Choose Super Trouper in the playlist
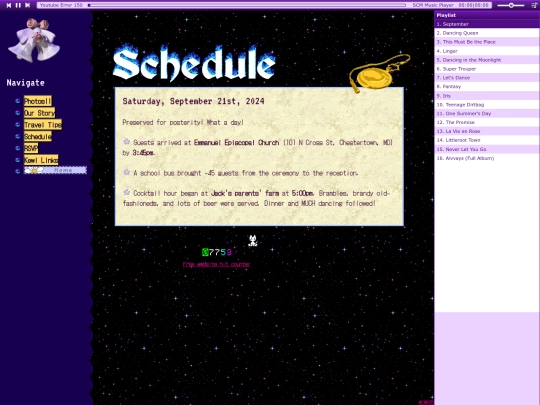 point(487,69)
